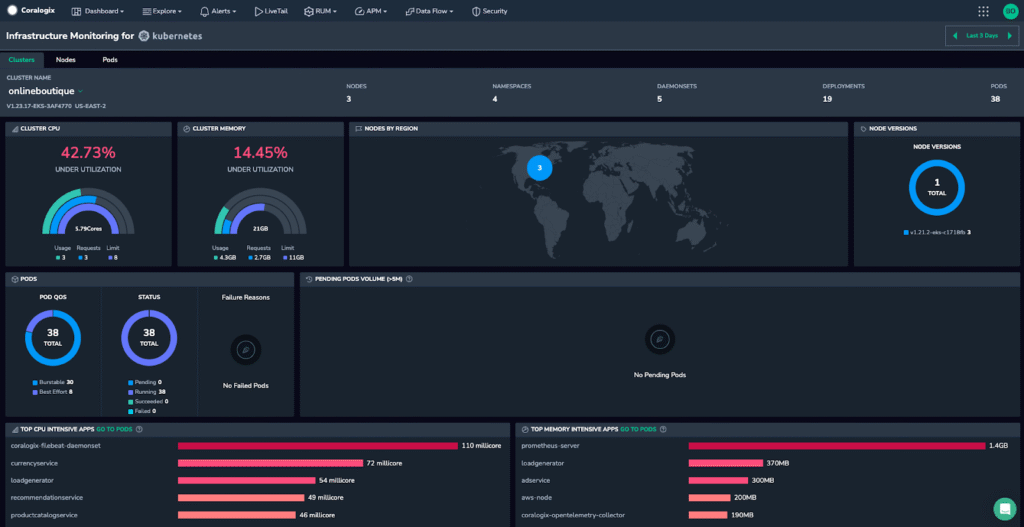The height and width of the screenshot is (527, 1024).
Task: Select the coralogix-filebeat-daemonset row
Action: tap(257, 446)
